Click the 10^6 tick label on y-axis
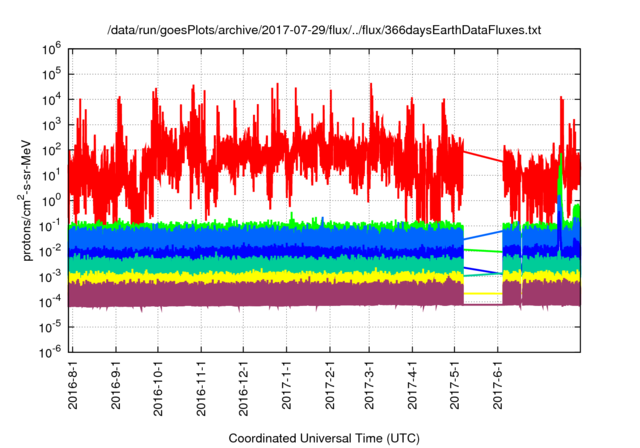The height and width of the screenshot is (448, 640). (52, 47)
